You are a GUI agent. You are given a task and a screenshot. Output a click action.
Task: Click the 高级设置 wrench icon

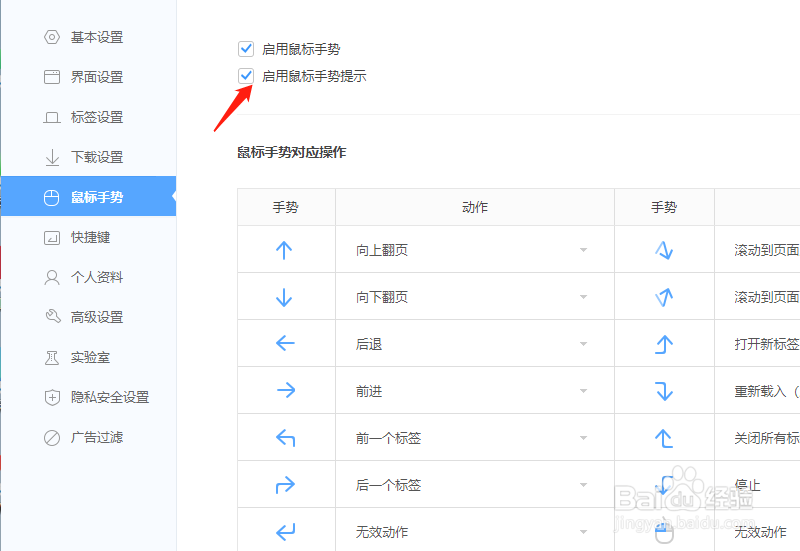pos(53,316)
